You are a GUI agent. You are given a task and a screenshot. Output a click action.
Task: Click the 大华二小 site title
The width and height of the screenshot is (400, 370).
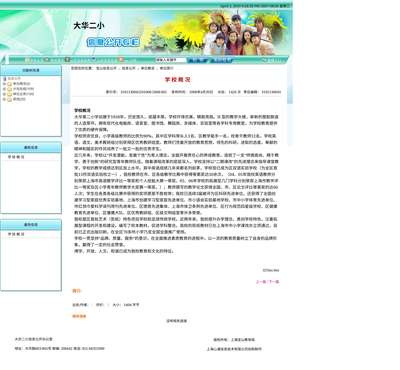tap(89, 26)
